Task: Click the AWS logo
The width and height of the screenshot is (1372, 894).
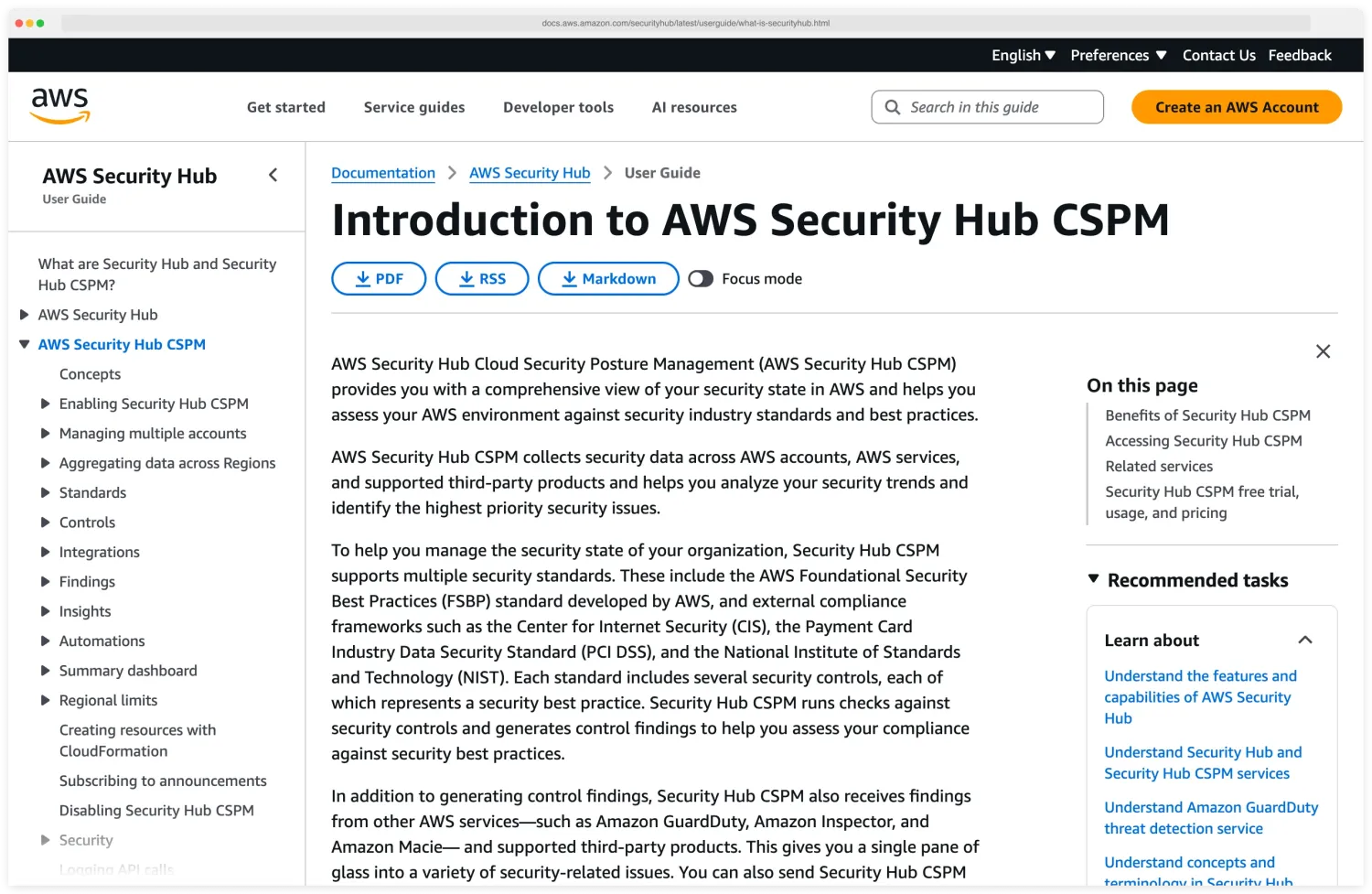Action: coord(60,106)
